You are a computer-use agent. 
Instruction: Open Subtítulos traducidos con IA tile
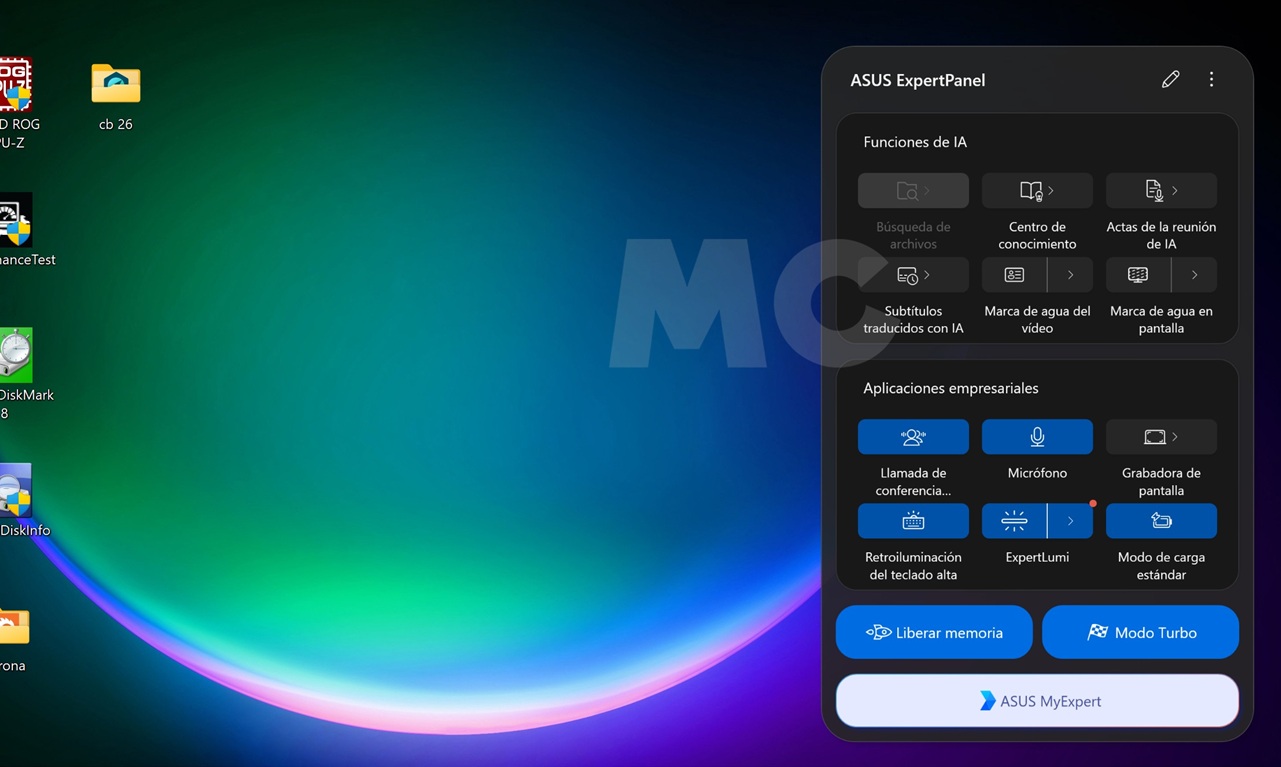click(913, 275)
